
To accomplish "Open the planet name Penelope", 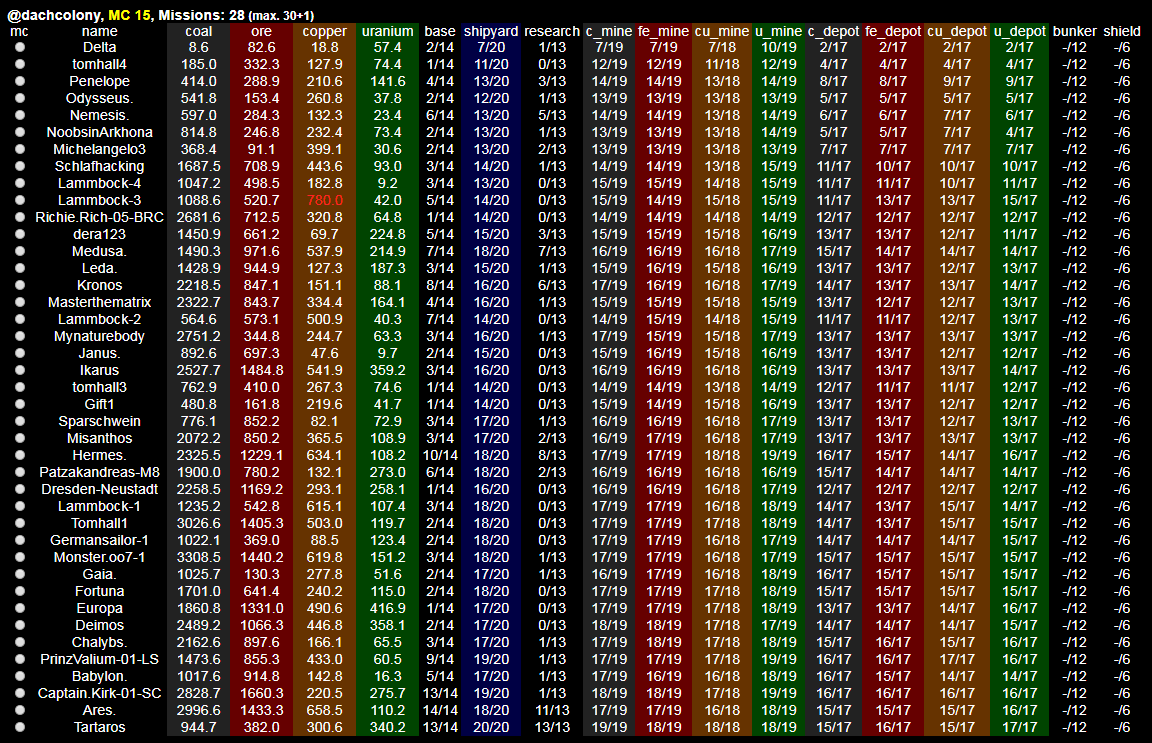I will tap(99, 81).
